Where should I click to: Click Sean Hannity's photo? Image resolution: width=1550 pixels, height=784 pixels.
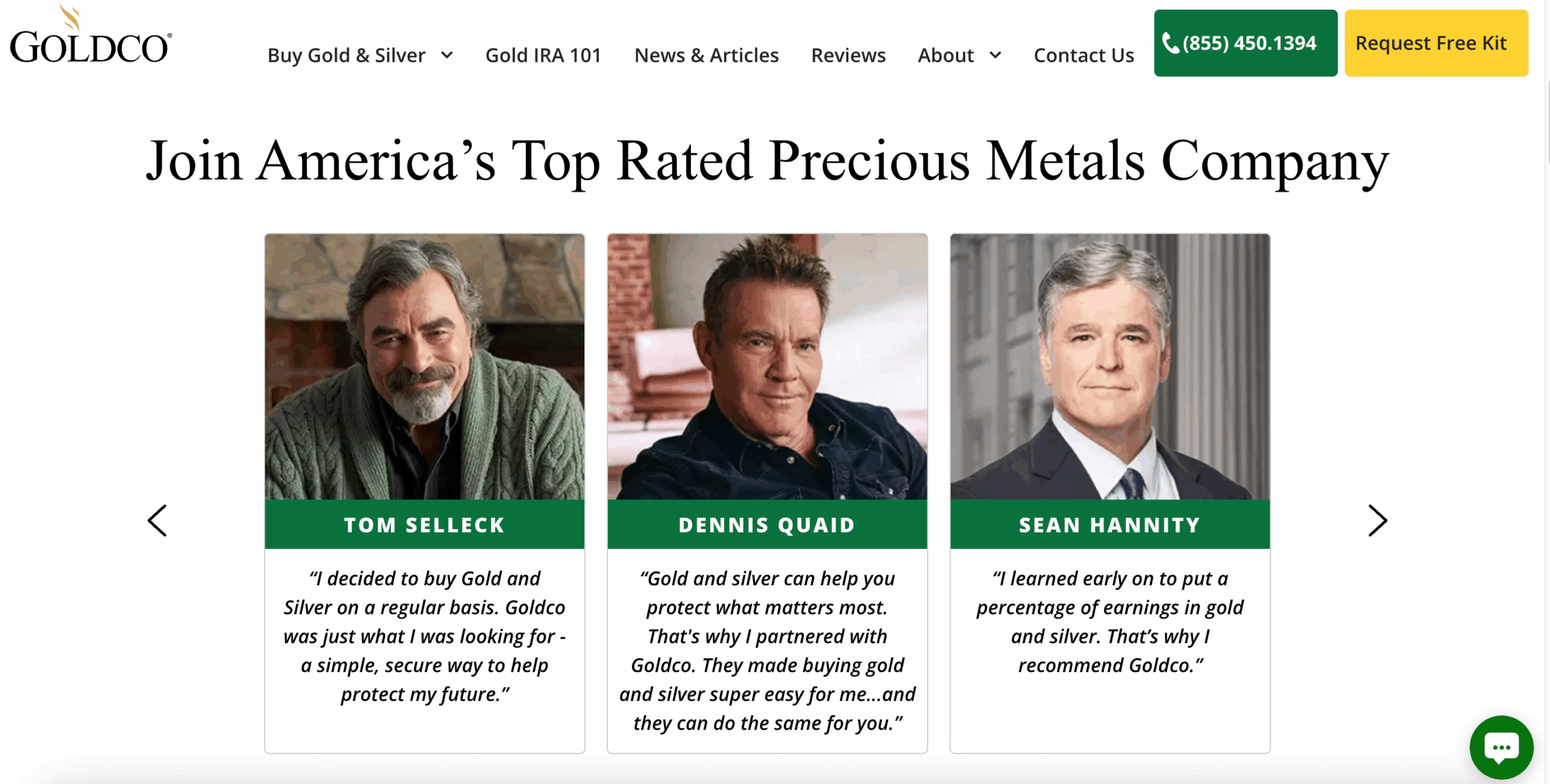[1110, 367]
